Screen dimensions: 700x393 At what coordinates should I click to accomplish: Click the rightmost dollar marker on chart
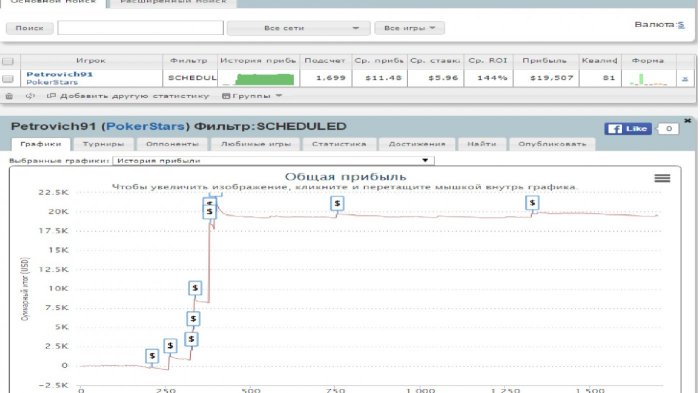(x=532, y=203)
